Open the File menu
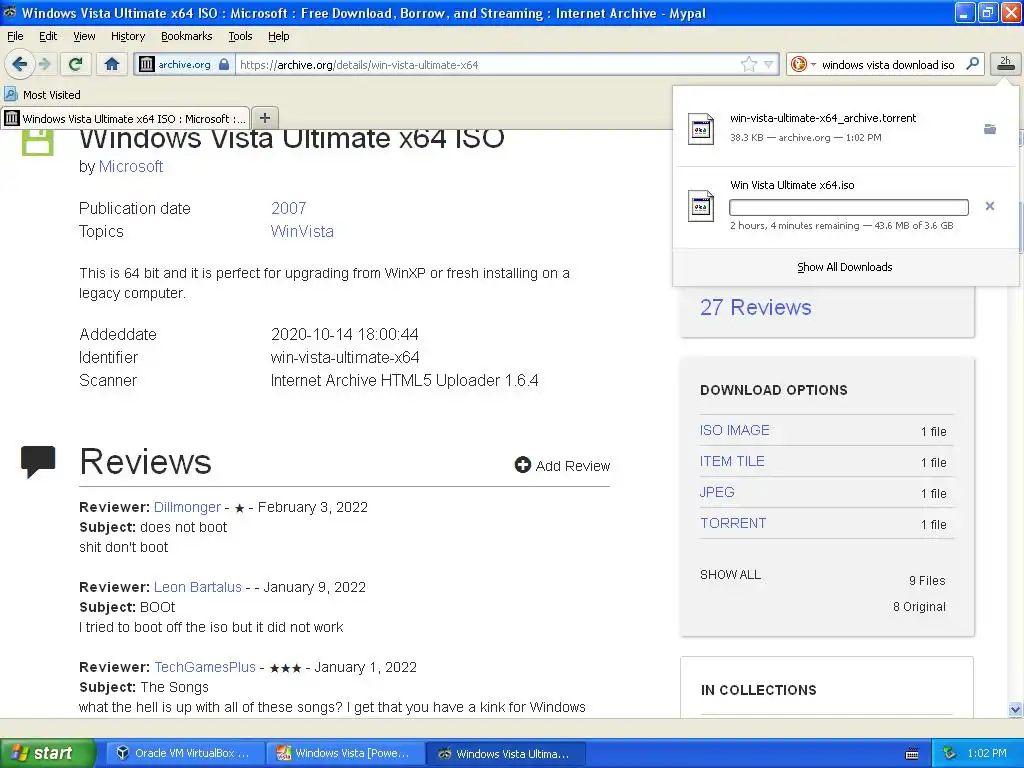This screenshot has width=1024, height=768. coord(15,36)
